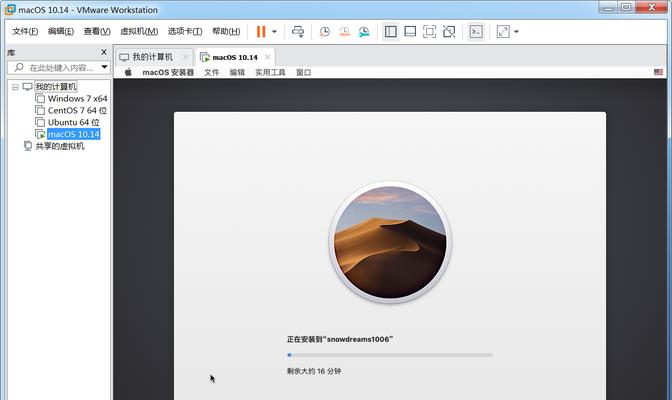
Task: Toggle the library sidebar view
Action: coord(390,31)
